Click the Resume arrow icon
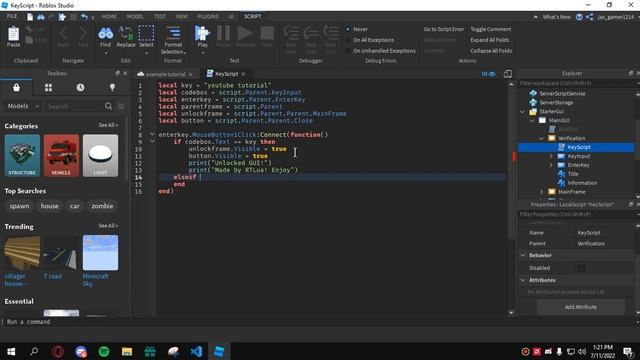Viewport: 640px width, 360px height. (x=245, y=33)
